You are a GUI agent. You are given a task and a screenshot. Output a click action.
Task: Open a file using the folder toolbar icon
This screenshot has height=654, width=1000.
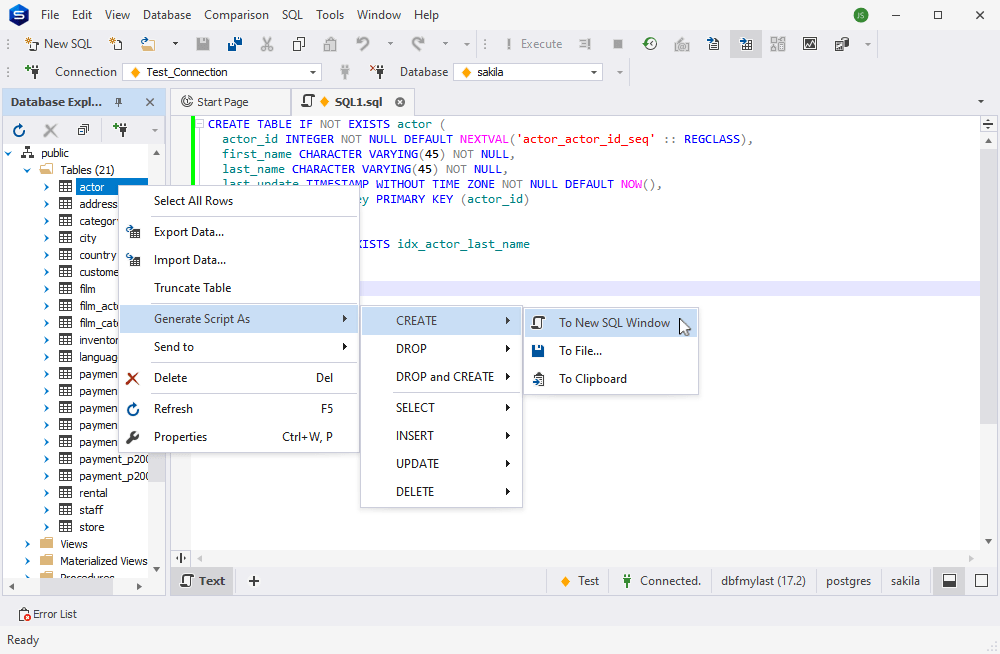[148, 44]
